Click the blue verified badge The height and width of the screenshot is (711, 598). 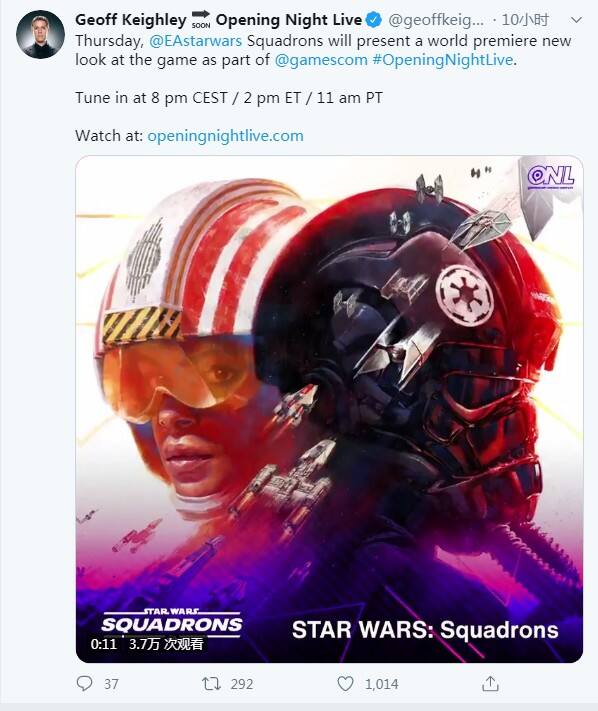(374, 20)
